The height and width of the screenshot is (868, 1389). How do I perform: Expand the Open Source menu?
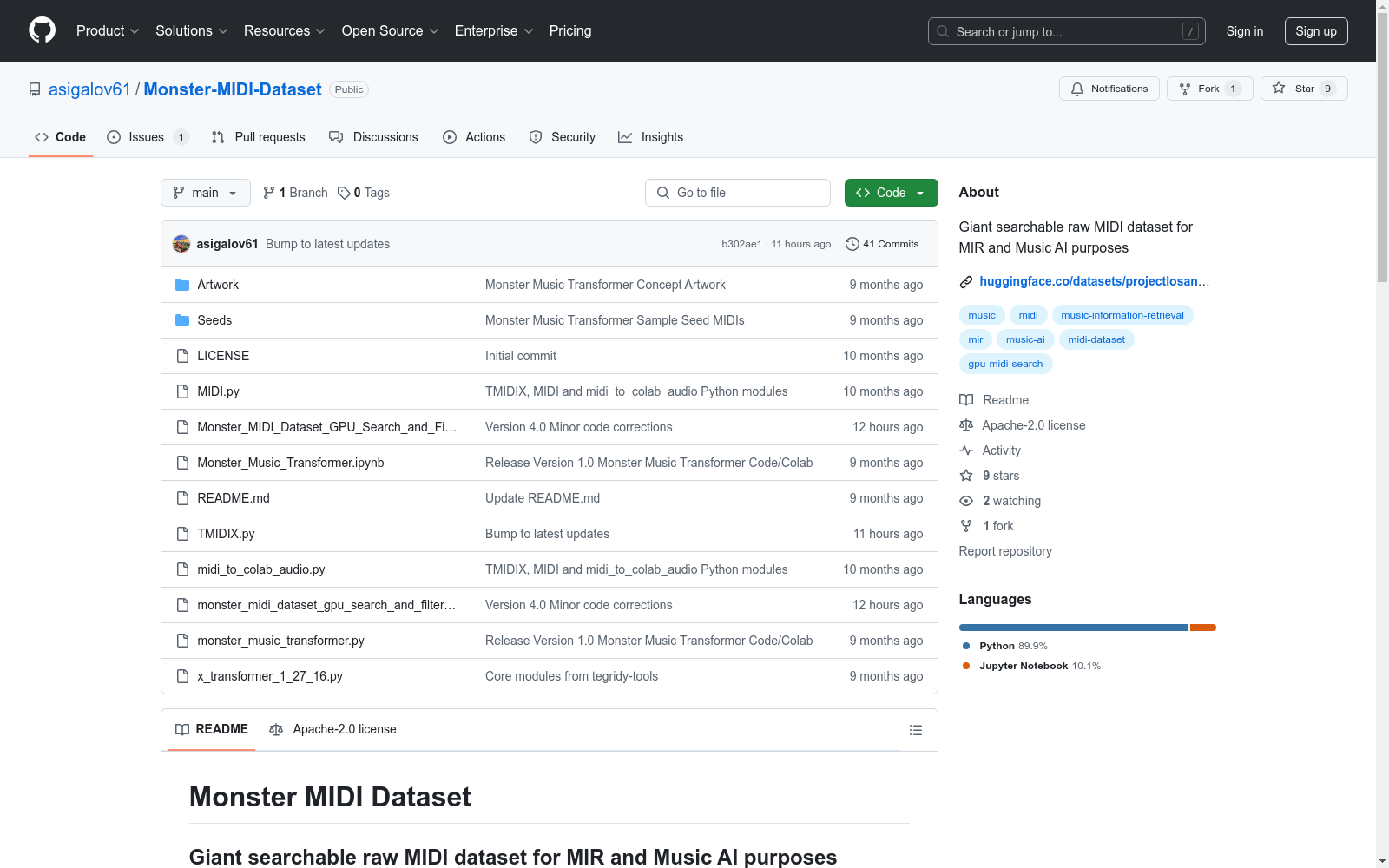(x=391, y=31)
